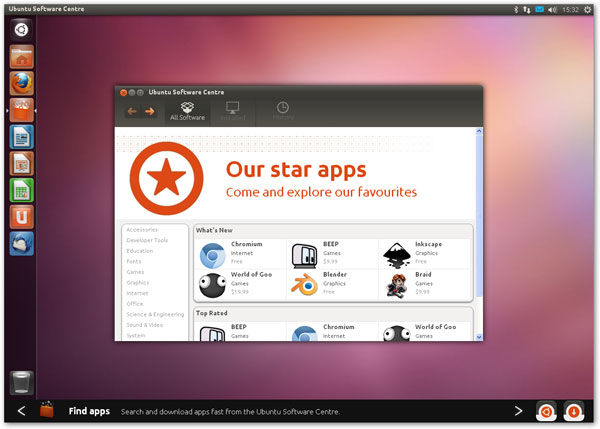
Task: Go to previous slide with left chevron
Action: 22,411
